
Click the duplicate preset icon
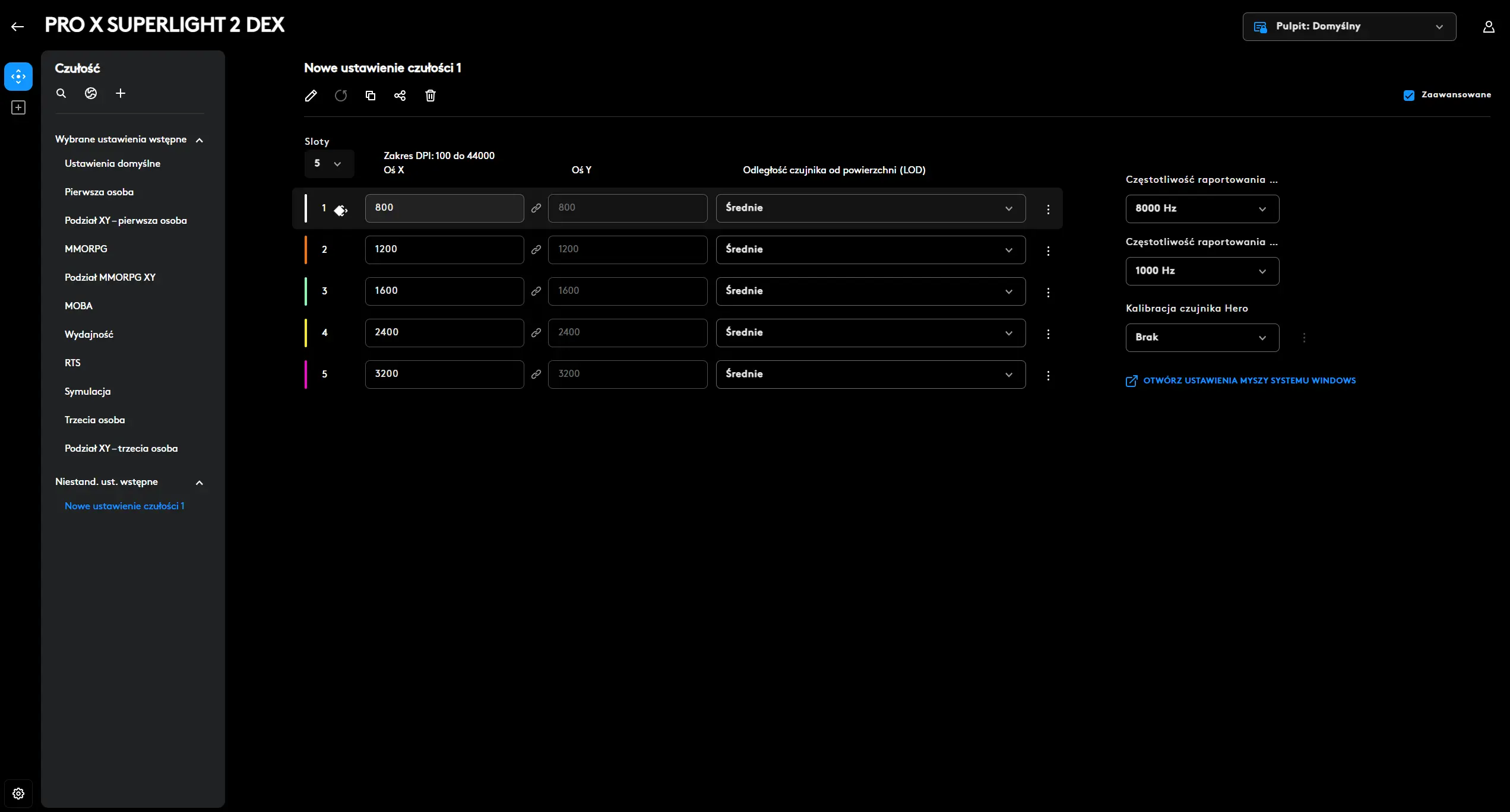point(371,96)
